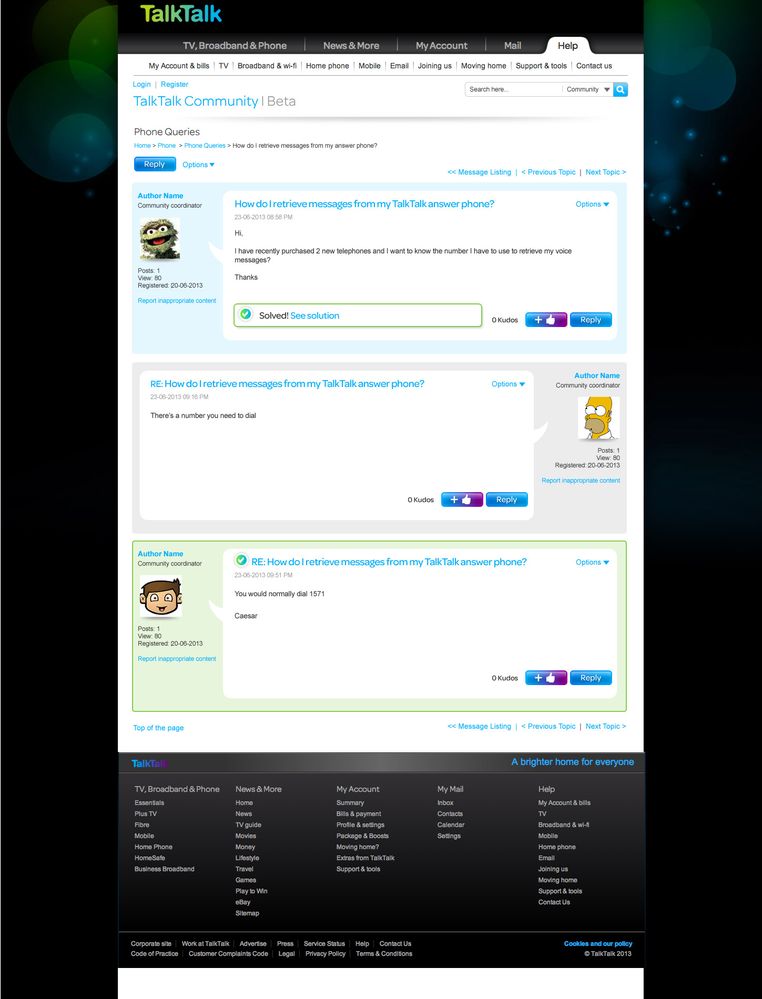Viewport: 762px width, 999px height.
Task: Open the Privacy Policy footer link
Action: coord(325,954)
